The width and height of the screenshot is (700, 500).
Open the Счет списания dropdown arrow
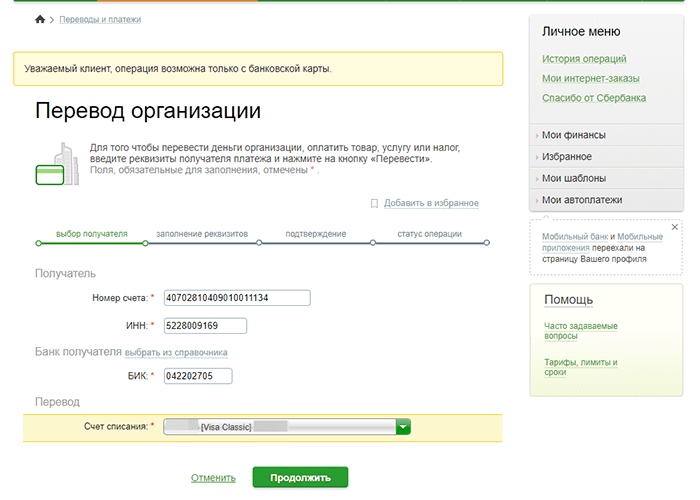point(403,427)
